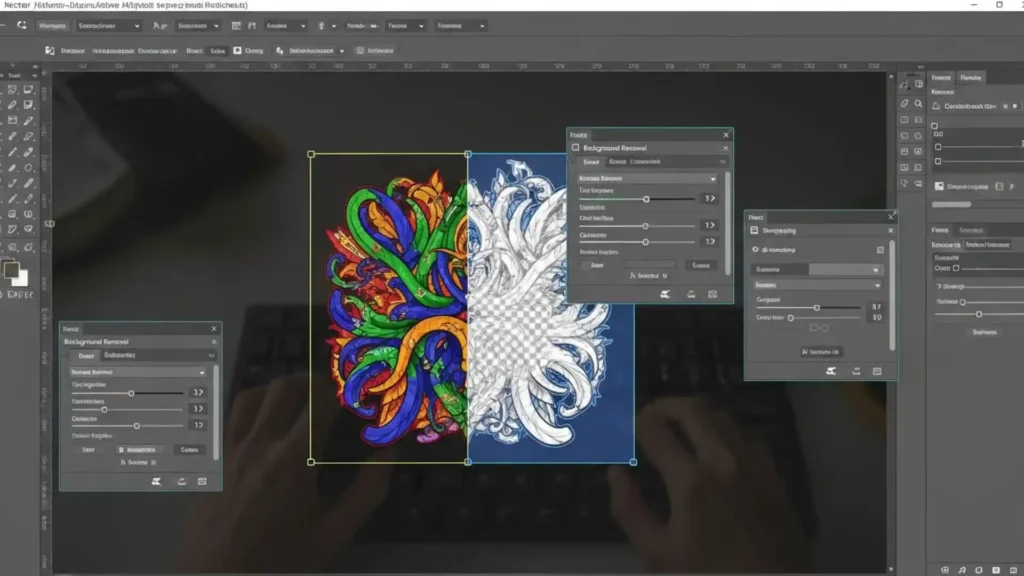Screen dimensions: 1024x576
Task: Open the removal mode dropdown in Background Removal
Action: [648, 179]
